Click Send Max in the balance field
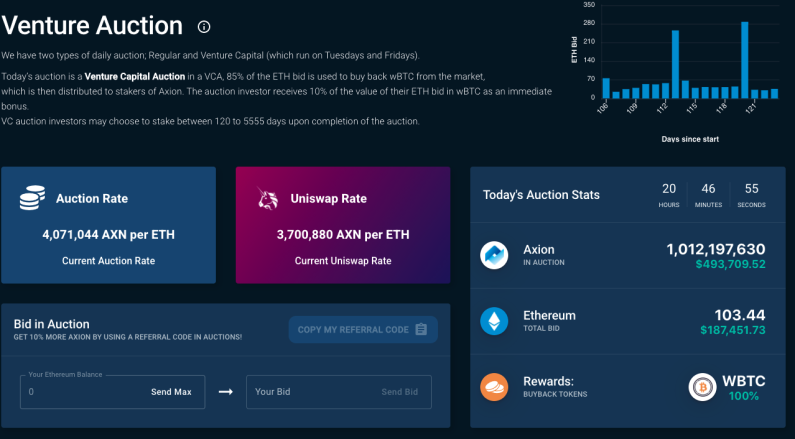795x439 pixels. point(171,392)
